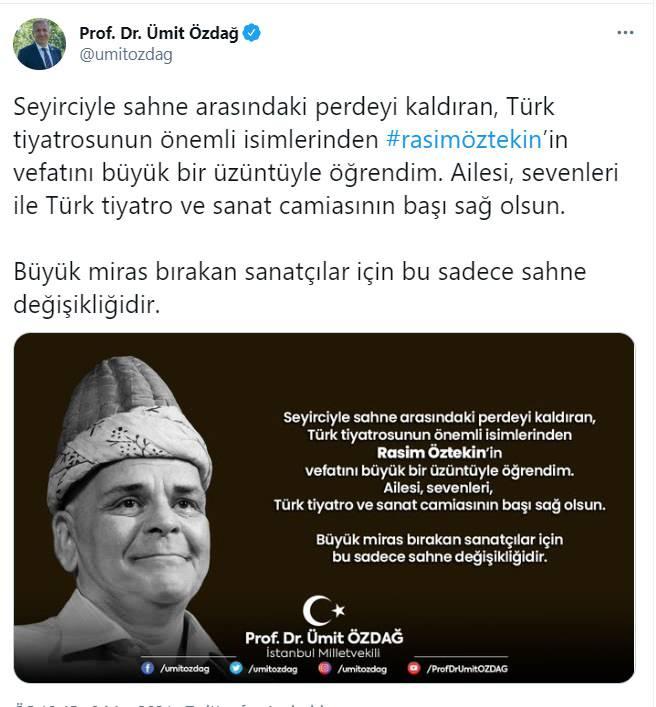Click the blue verified badge icon
This screenshot has height=707, width=656.
click(252, 33)
